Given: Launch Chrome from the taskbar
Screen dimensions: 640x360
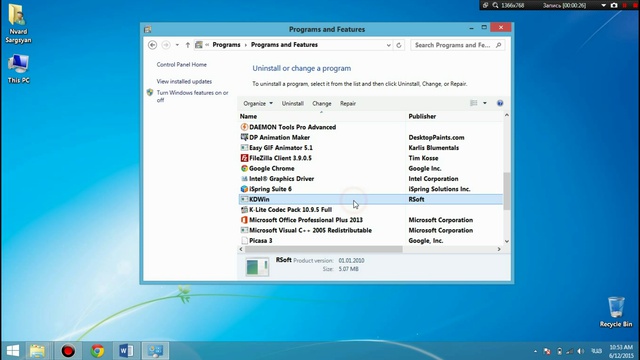Looking at the screenshot, I should 97,351.
